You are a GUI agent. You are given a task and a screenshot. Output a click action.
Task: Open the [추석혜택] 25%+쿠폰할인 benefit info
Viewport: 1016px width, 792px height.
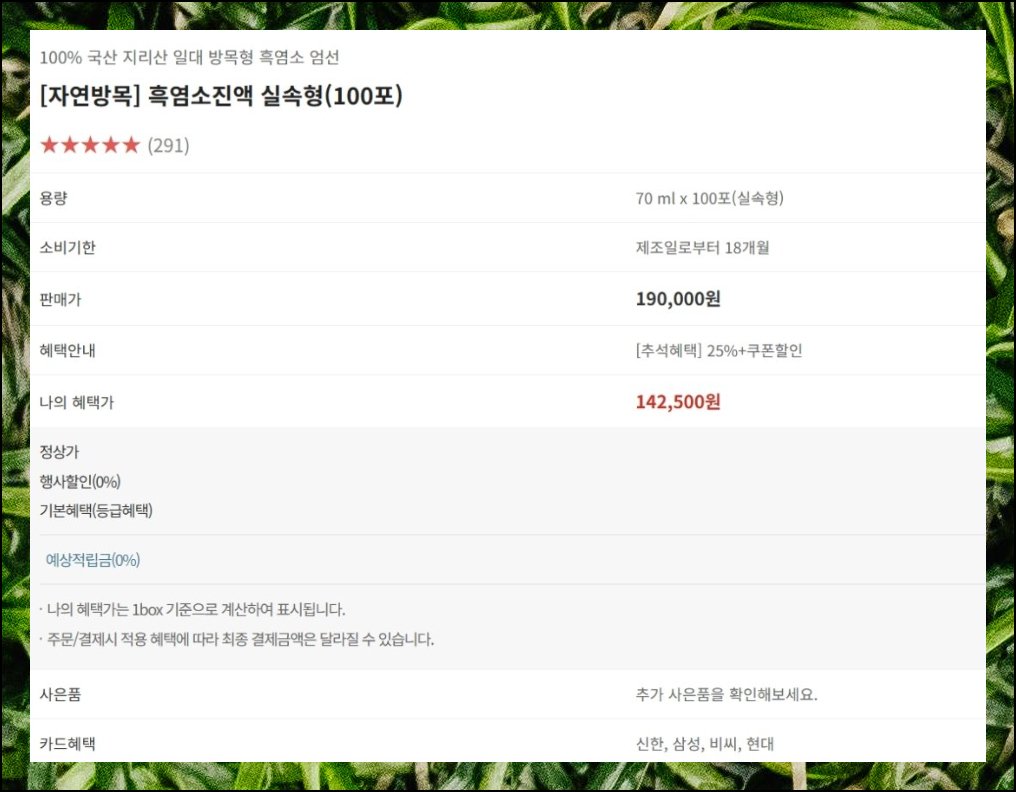pos(719,351)
